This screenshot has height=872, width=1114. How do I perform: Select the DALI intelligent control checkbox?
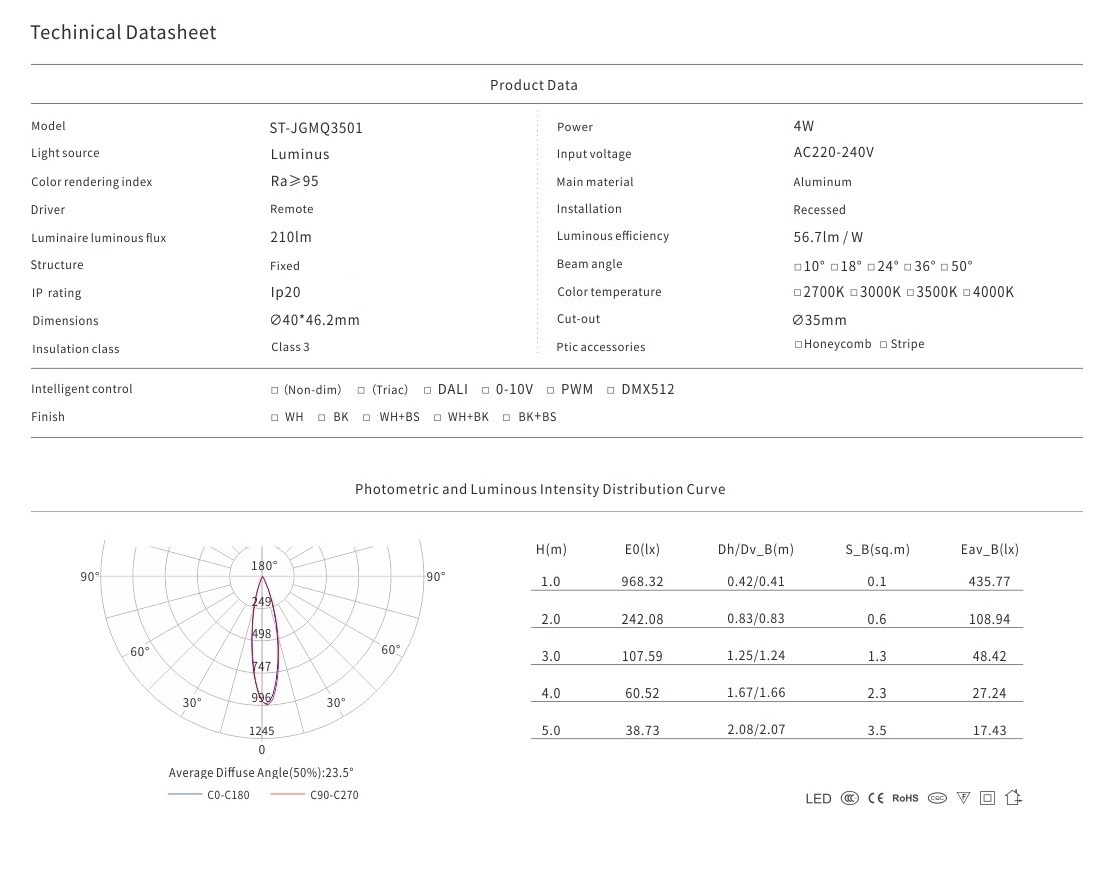(427, 390)
